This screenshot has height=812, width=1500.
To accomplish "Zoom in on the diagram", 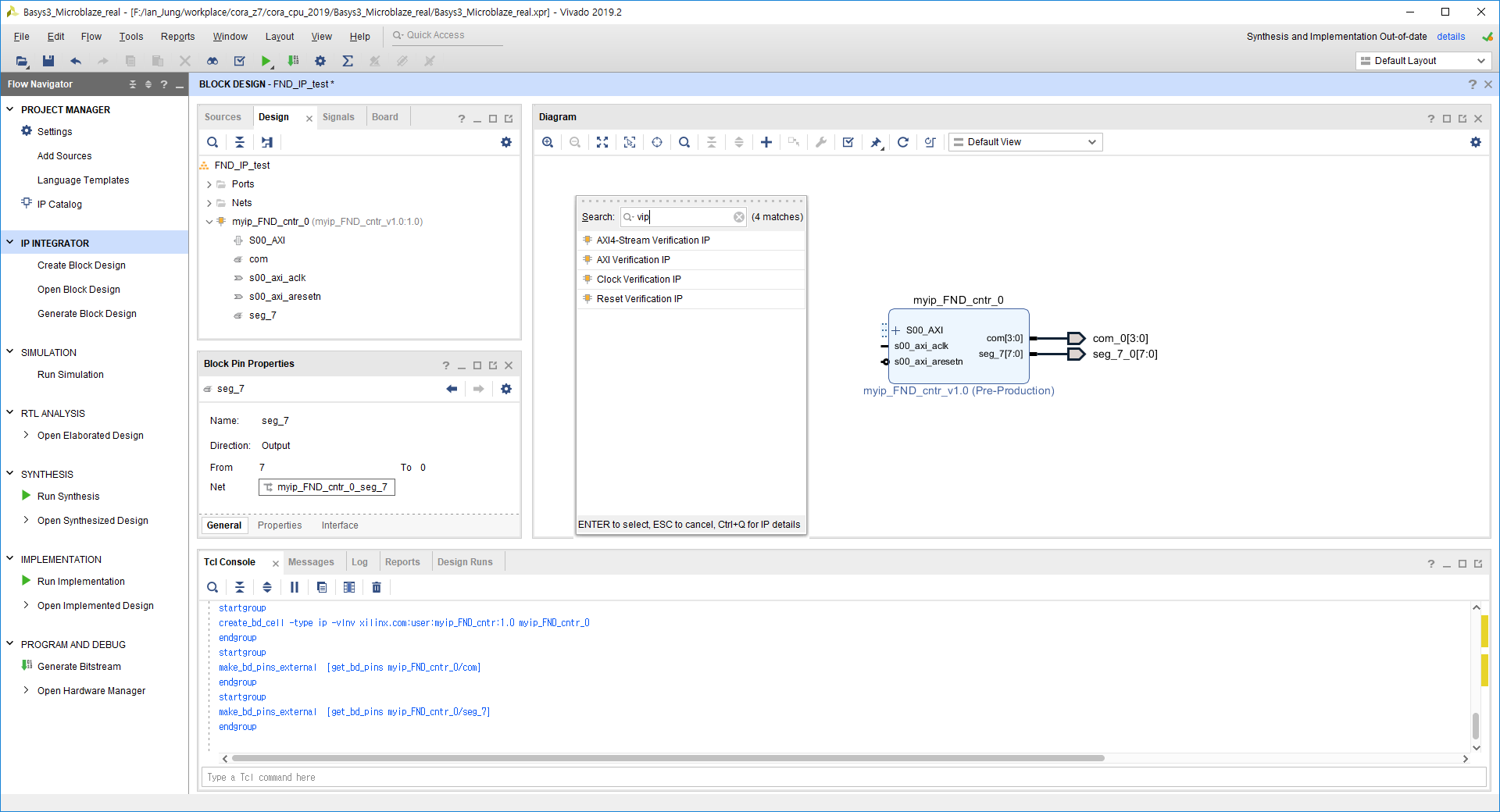I will coord(548,142).
